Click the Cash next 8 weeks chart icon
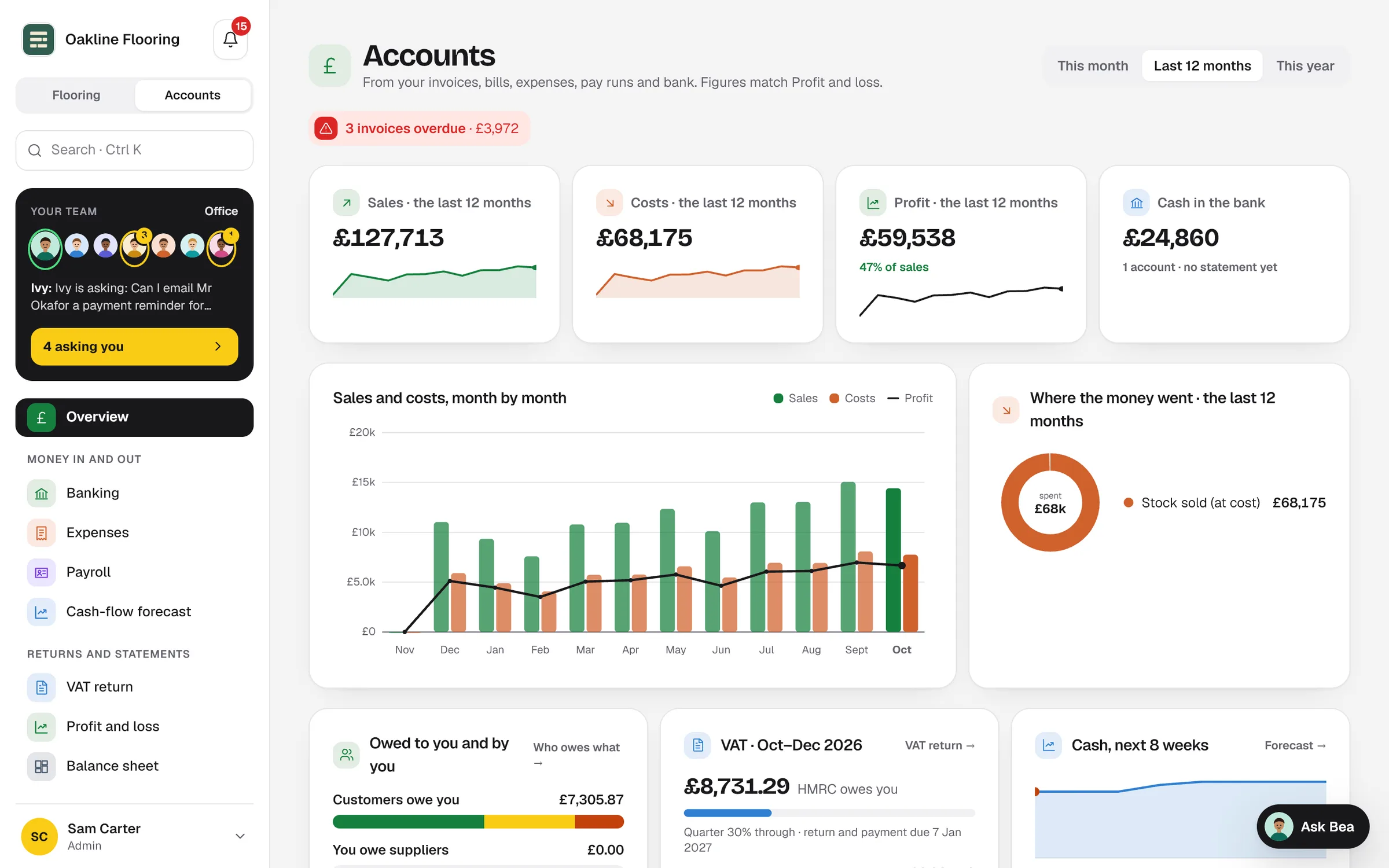This screenshot has height=868, width=1389. tap(1048, 745)
